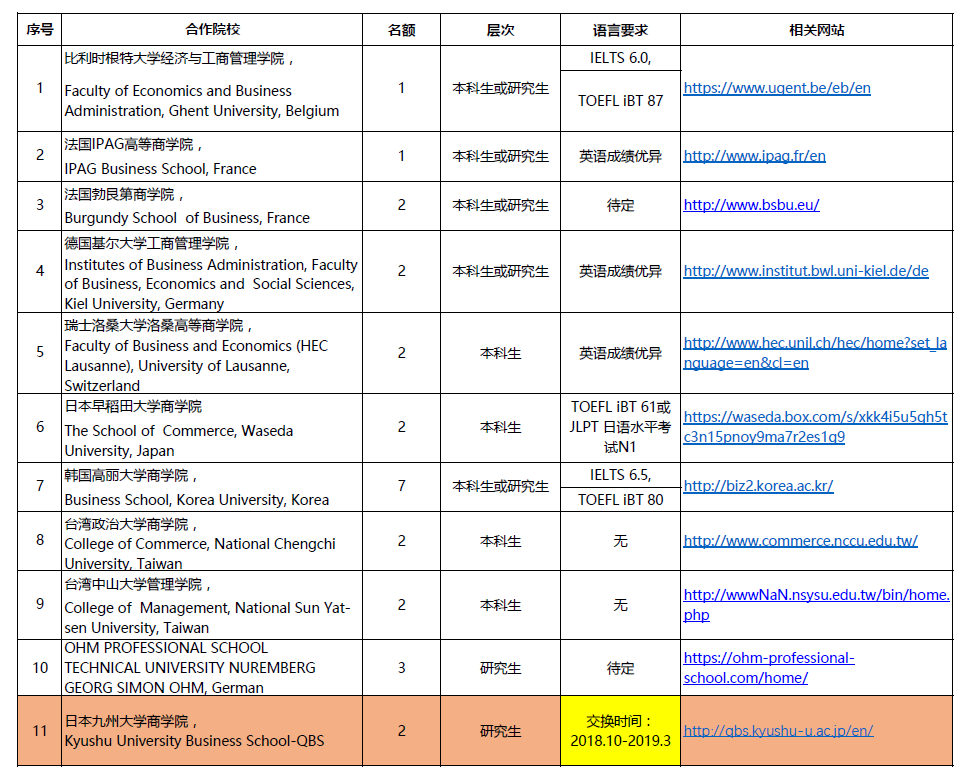Open the institut.bwl.uni-kiel.de link
This screenshot has height=779, width=968.
[x=806, y=271]
